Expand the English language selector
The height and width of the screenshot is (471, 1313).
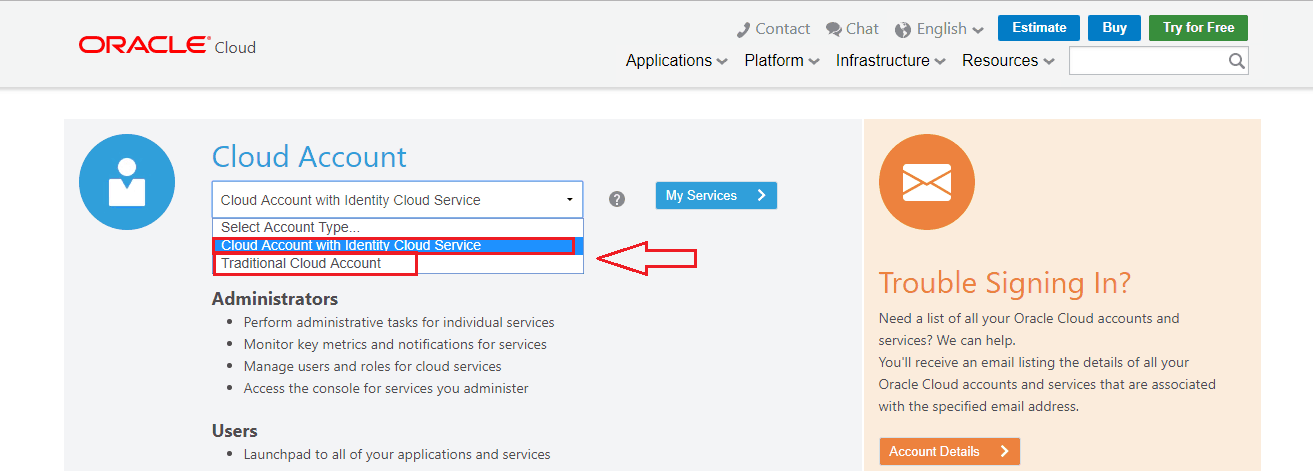939,29
